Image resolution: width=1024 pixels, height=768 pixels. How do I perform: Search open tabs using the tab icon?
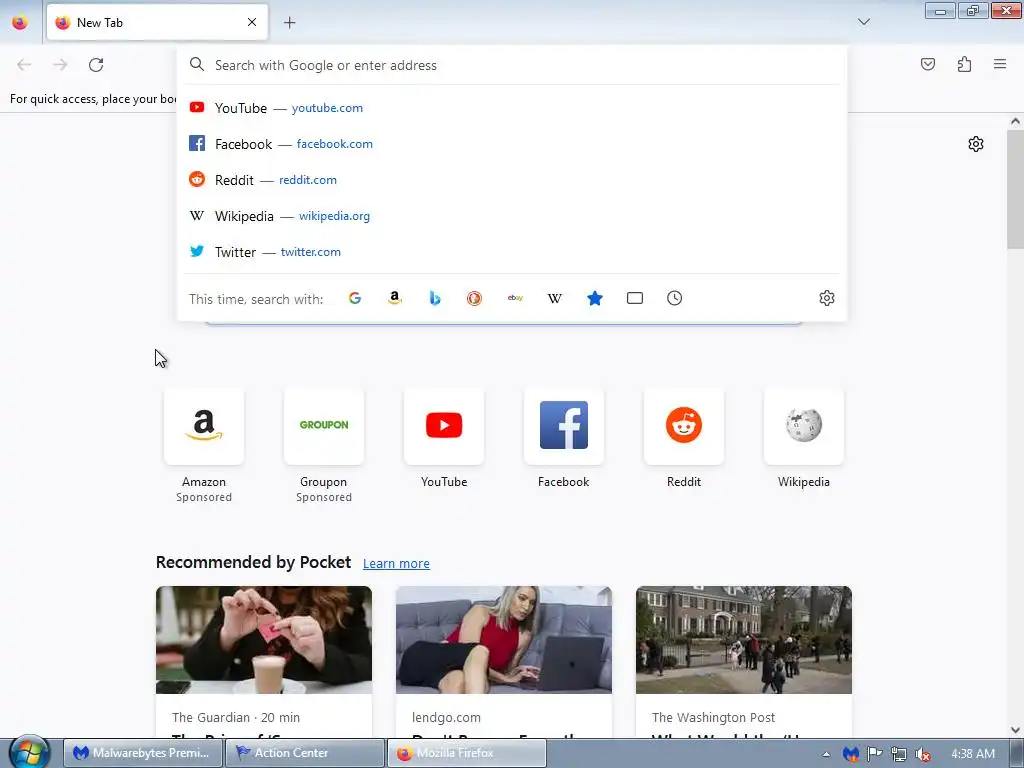pyautogui.click(x=635, y=298)
